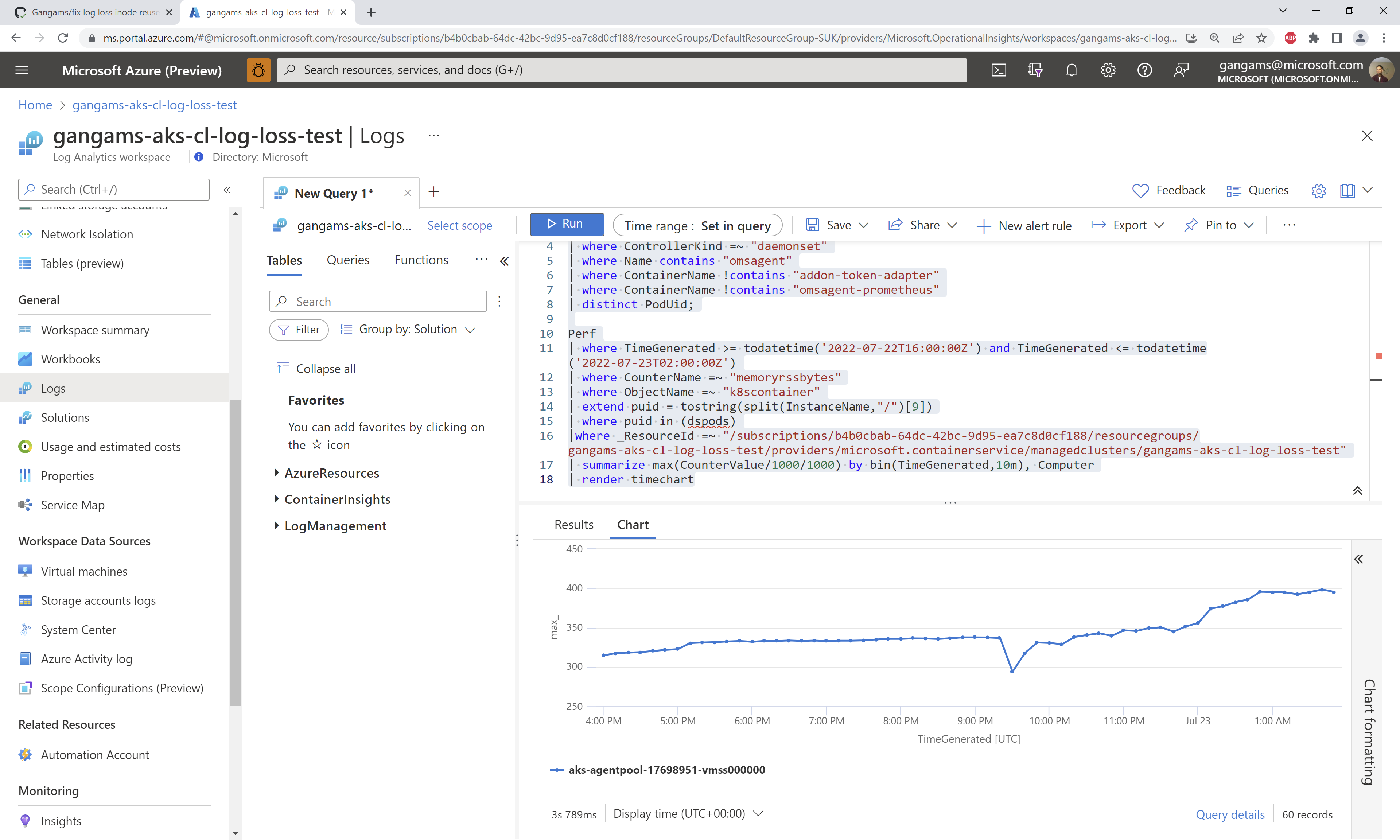Switch to the Functions tab
The image size is (1400, 840).
pyautogui.click(x=421, y=260)
